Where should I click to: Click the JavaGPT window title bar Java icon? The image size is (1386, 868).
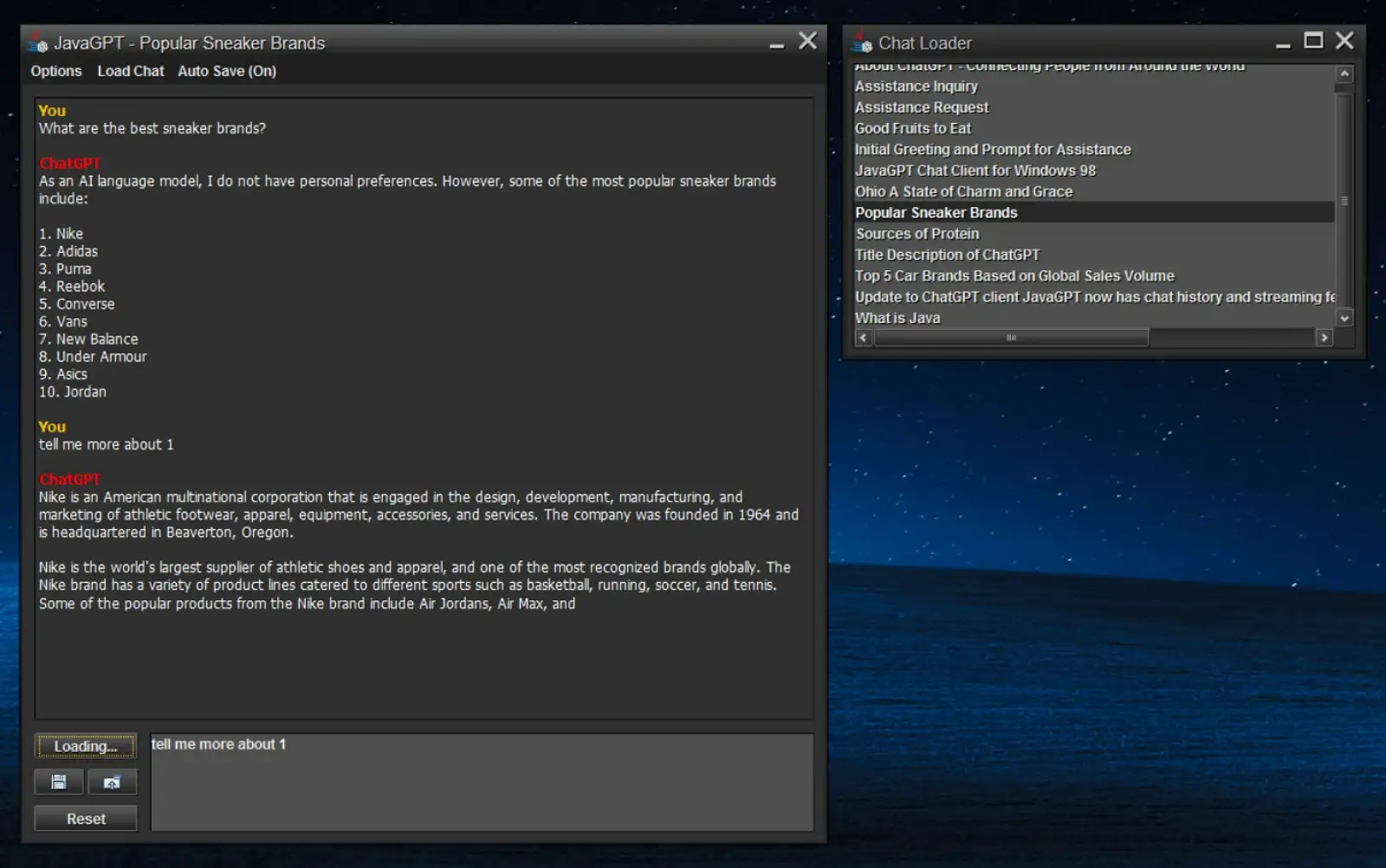[x=38, y=42]
